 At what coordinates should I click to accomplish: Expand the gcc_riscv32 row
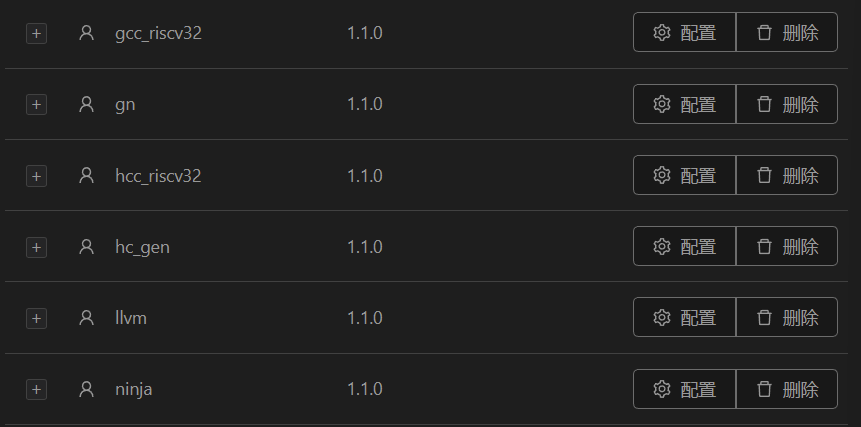coord(36,33)
